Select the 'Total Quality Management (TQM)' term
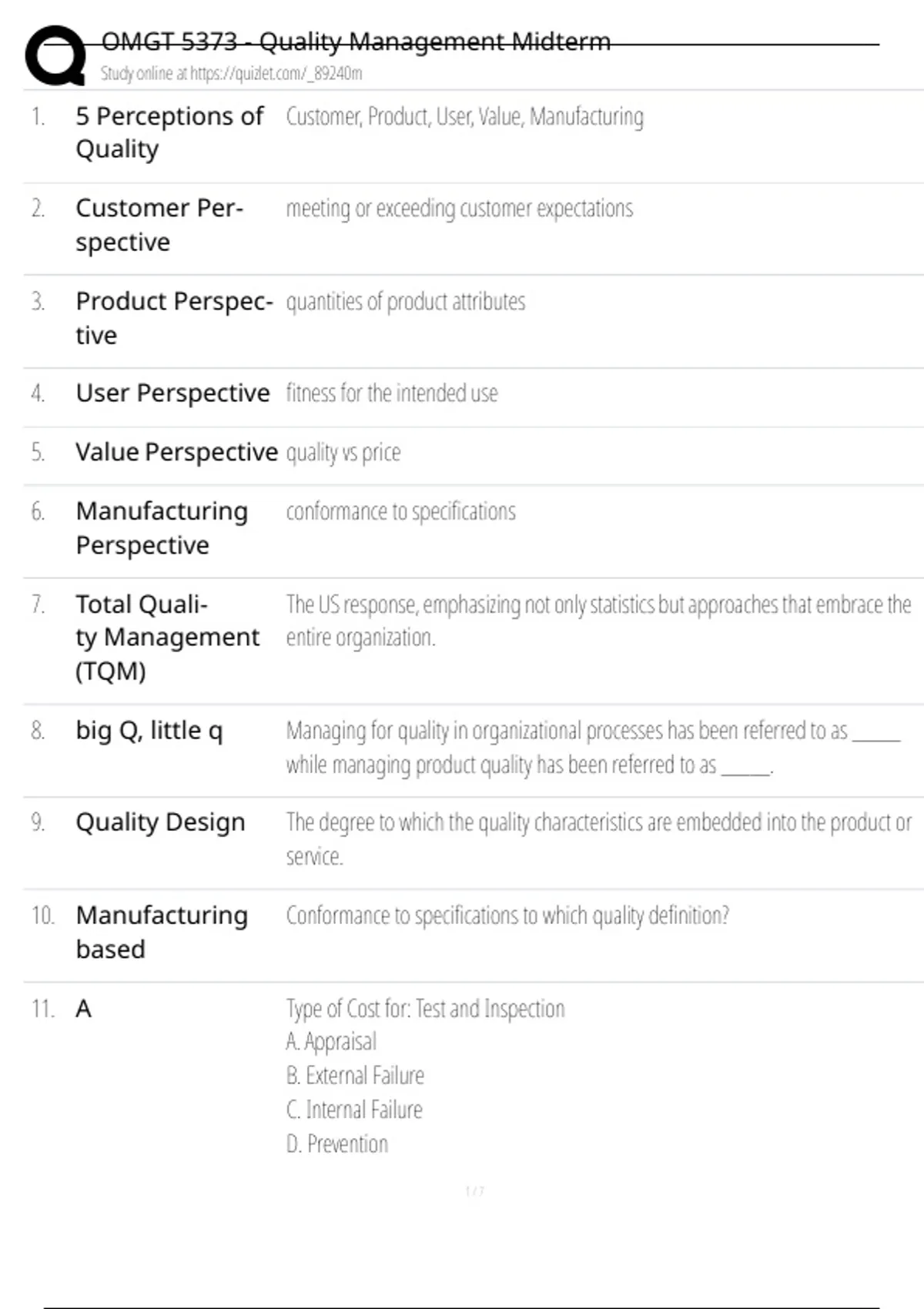 (x=167, y=638)
